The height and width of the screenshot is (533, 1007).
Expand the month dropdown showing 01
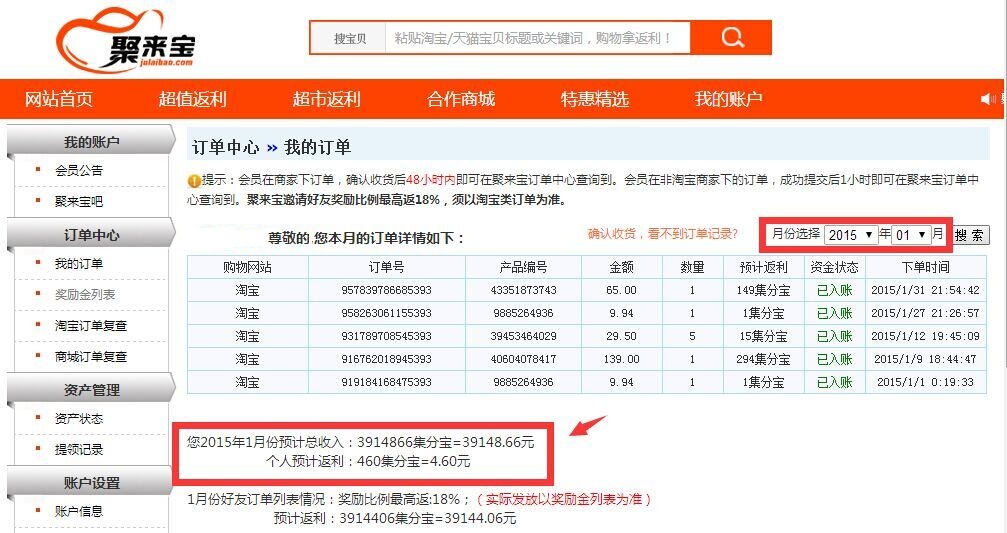click(912, 235)
